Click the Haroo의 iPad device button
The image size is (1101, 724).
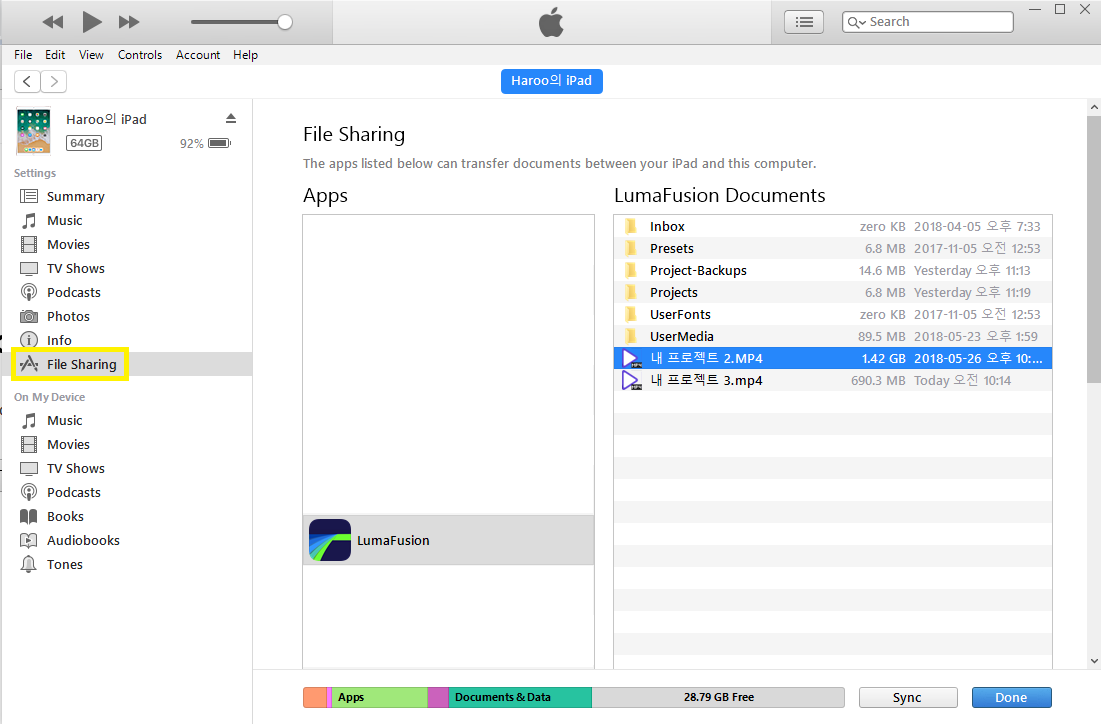click(x=551, y=81)
